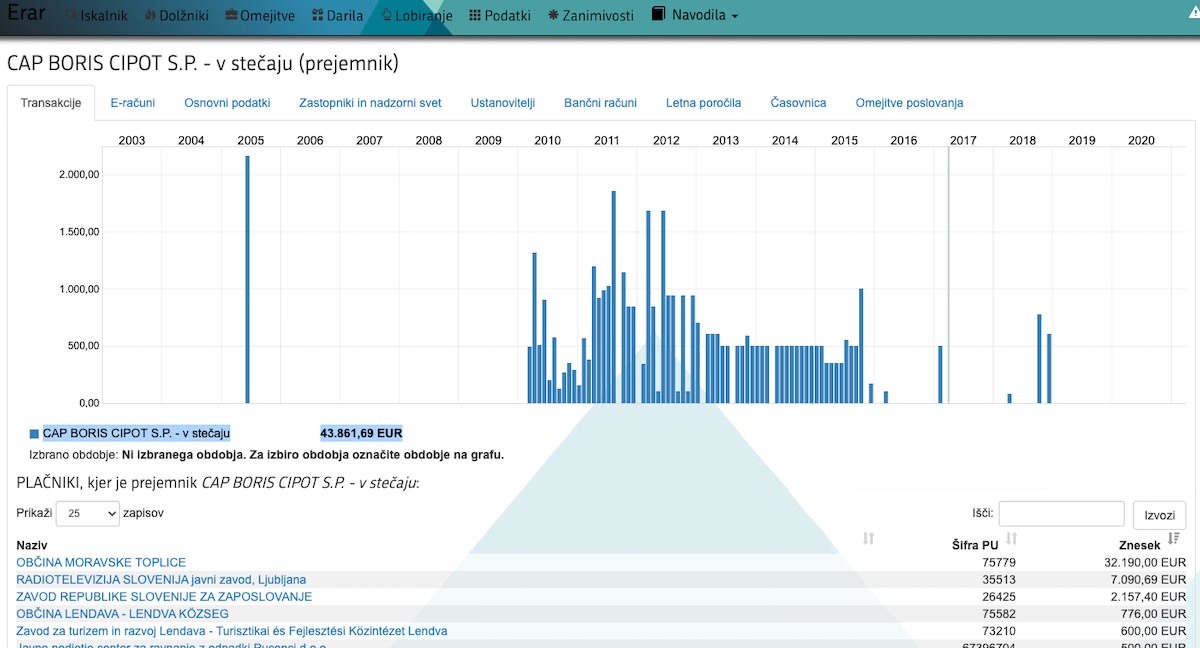Image resolution: width=1200 pixels, height=648 pixels.
Task: Click the Podatki grid icon
Action: pos(475,16)
